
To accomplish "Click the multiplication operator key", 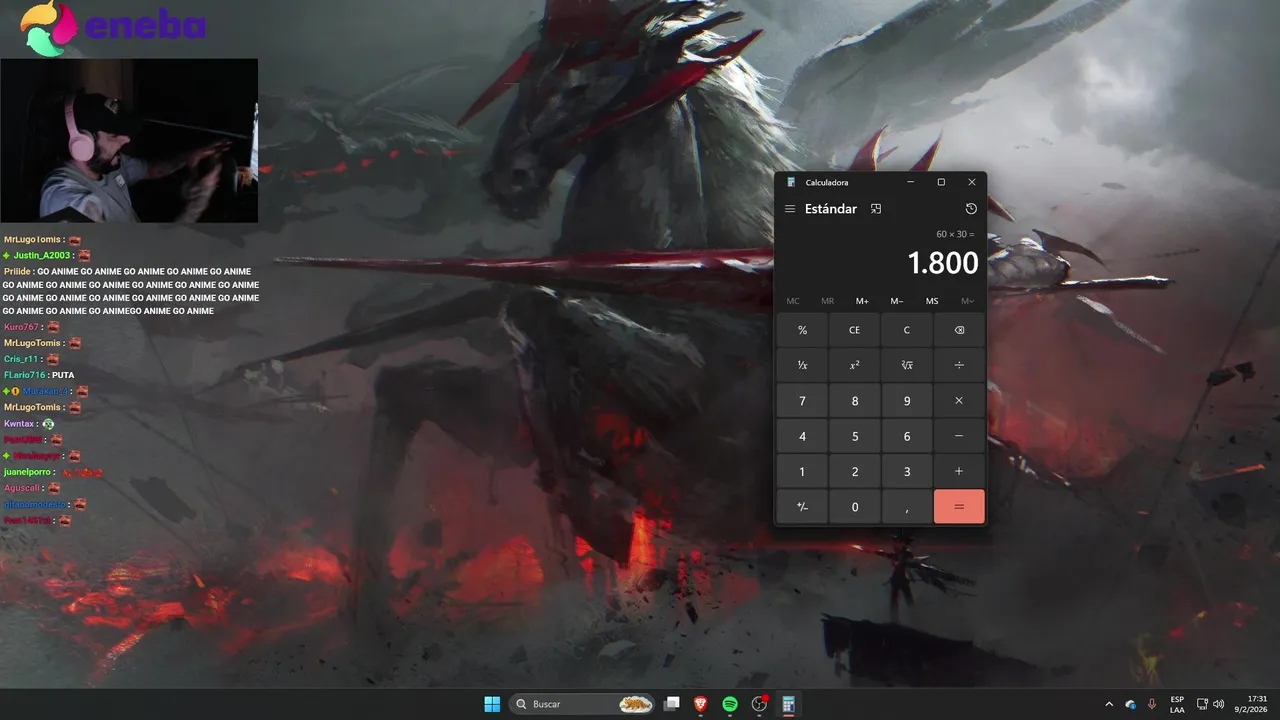I will (x=959, y=401).
